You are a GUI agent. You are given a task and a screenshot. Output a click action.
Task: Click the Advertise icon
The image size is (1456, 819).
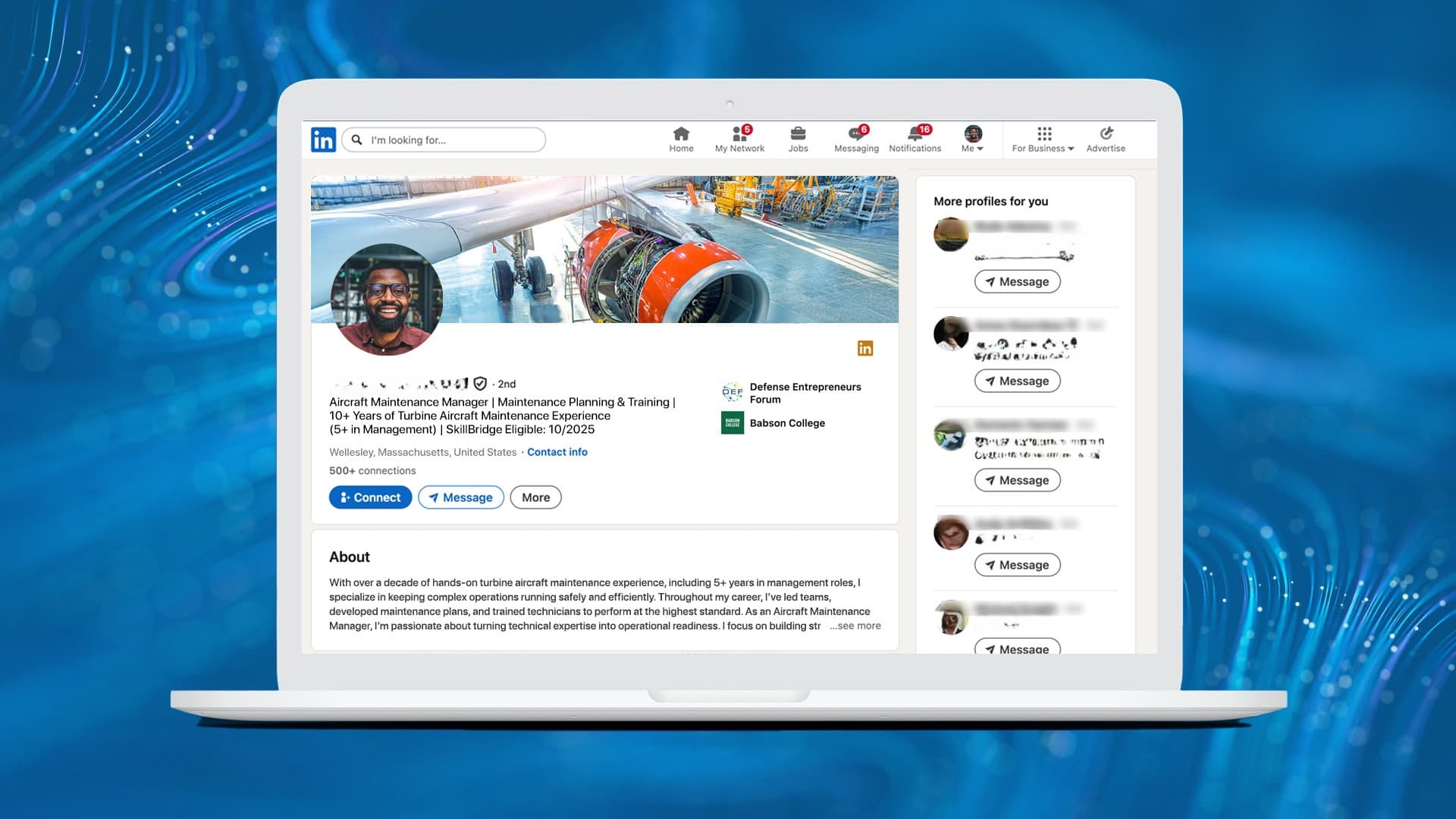[1105, 134]
